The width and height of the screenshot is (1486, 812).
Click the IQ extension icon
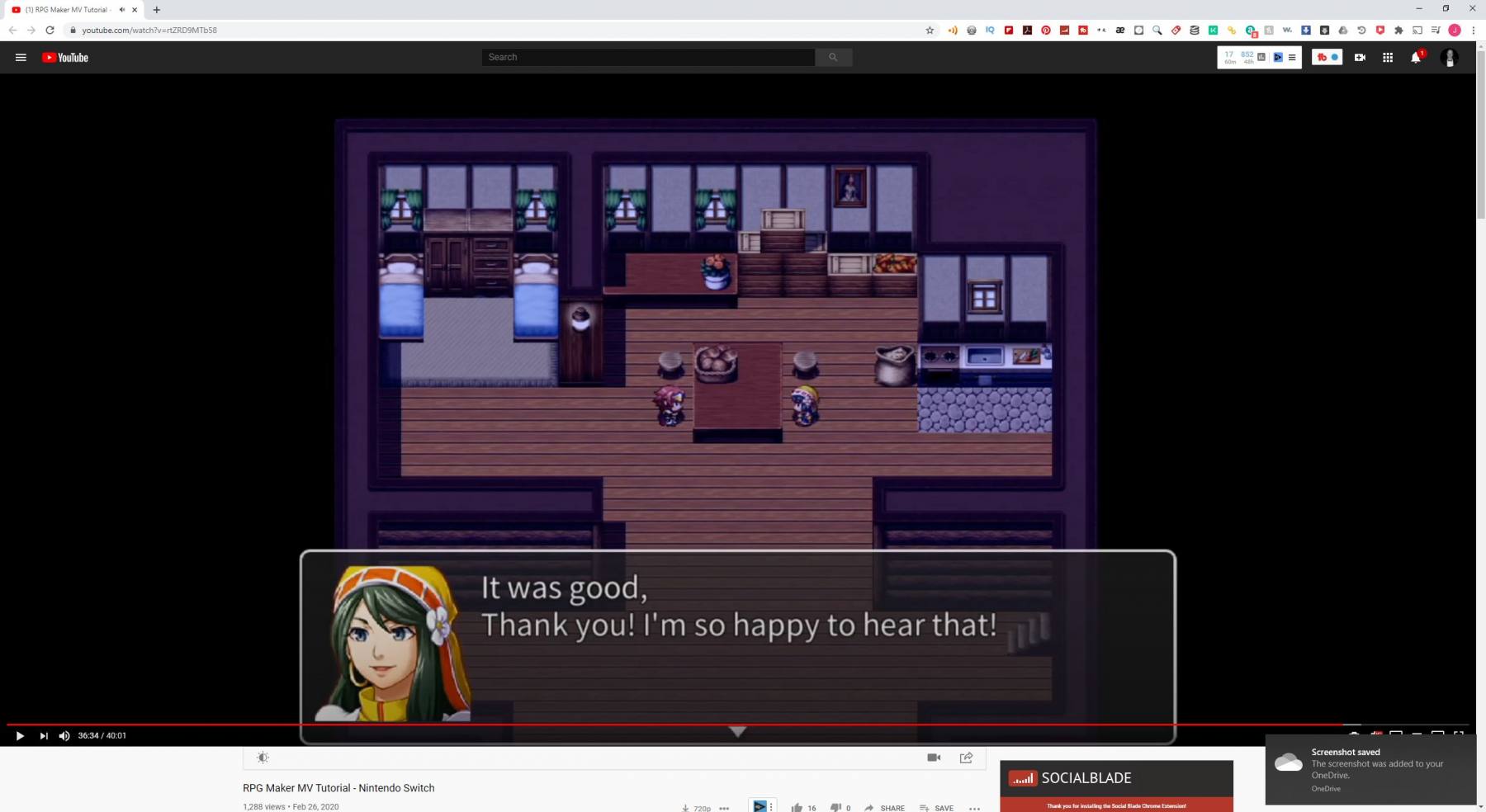pyautogui.click(x=990, y=31)
